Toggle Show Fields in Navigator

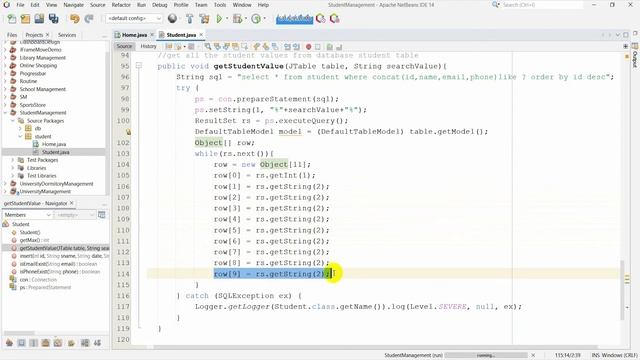(21, 343)
